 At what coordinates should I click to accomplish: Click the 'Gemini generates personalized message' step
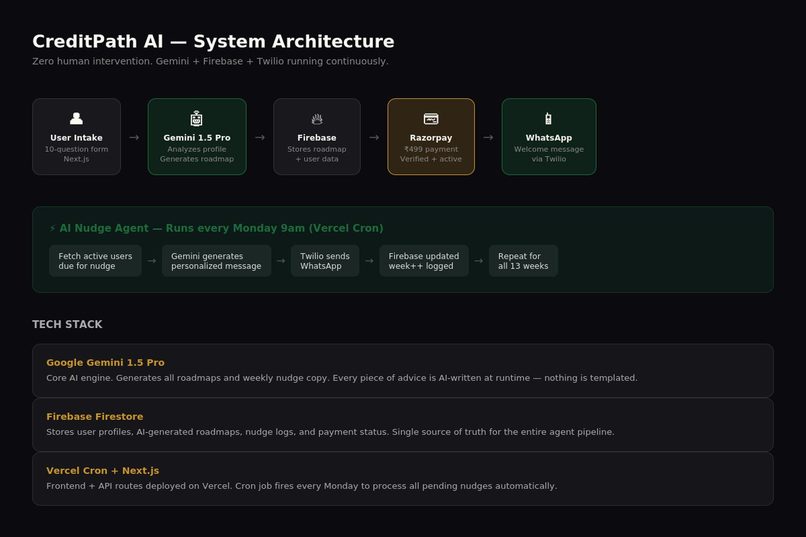click(216, 261)
